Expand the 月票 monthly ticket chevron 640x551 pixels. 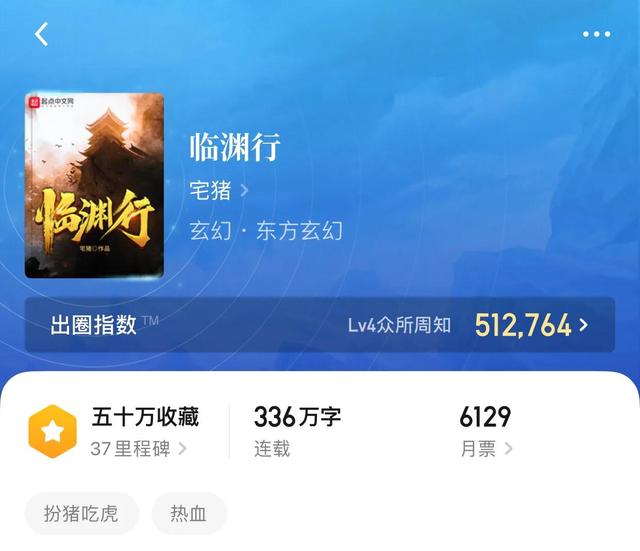pyautogui.click(x=508, y=449)
